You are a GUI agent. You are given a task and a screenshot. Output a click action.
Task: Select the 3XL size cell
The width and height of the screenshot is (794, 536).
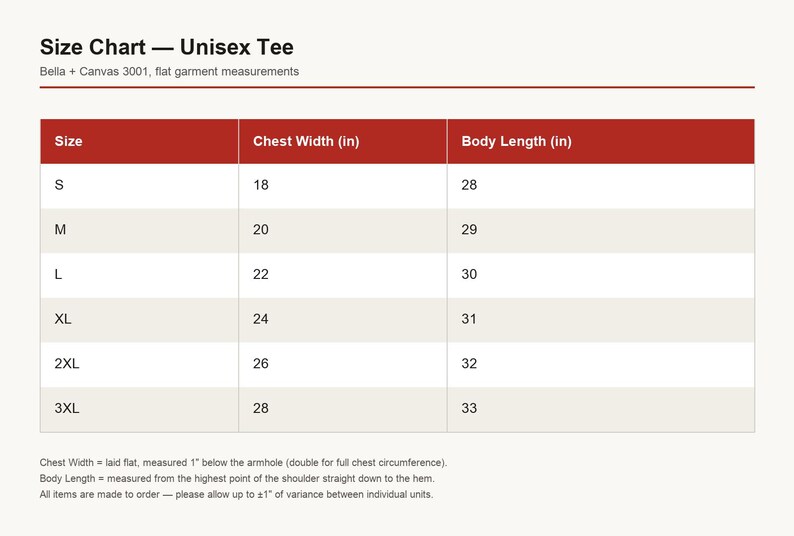click(139, 409)
